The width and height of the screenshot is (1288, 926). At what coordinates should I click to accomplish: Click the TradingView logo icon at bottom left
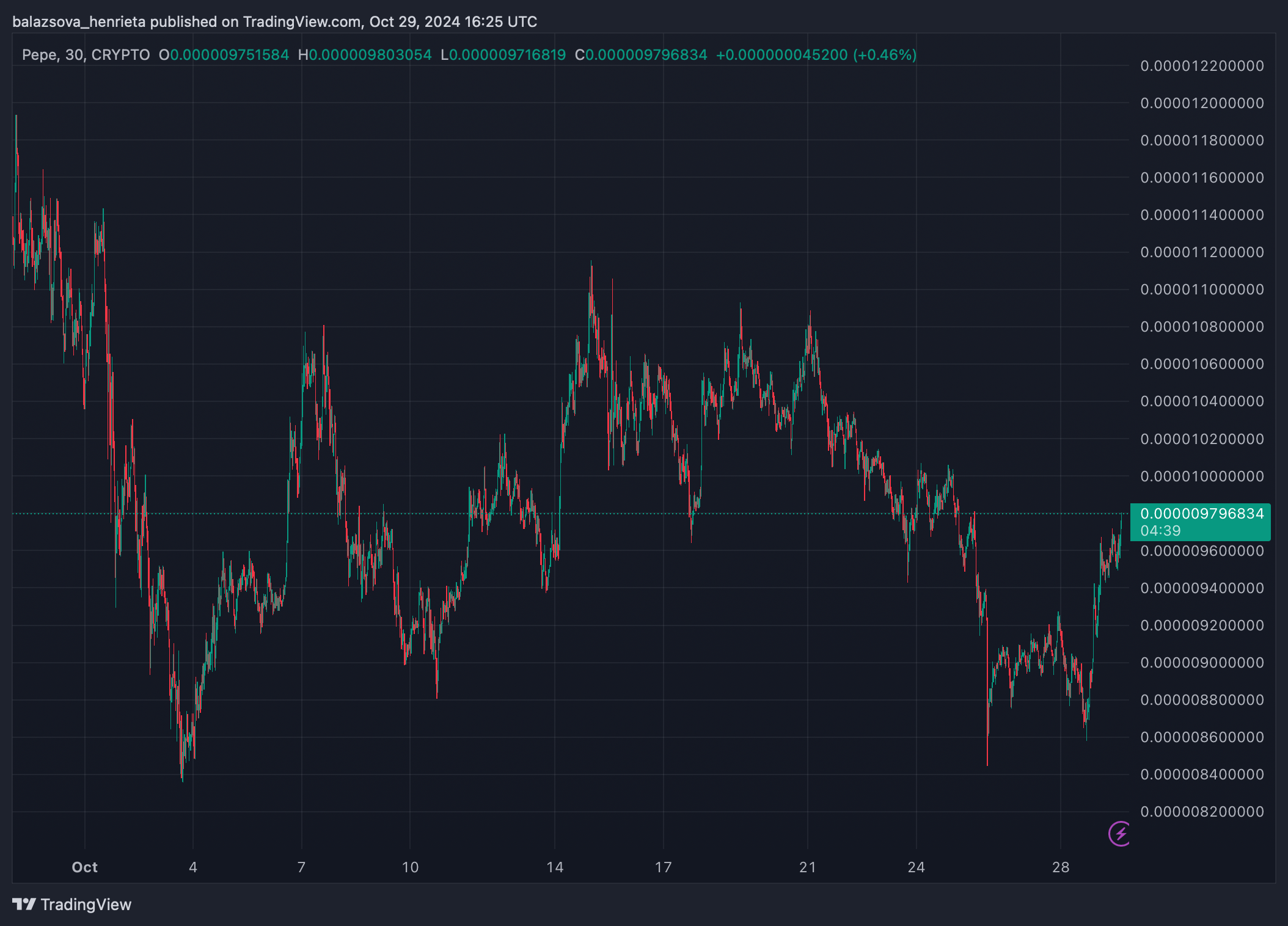click(x=24, y=904)
